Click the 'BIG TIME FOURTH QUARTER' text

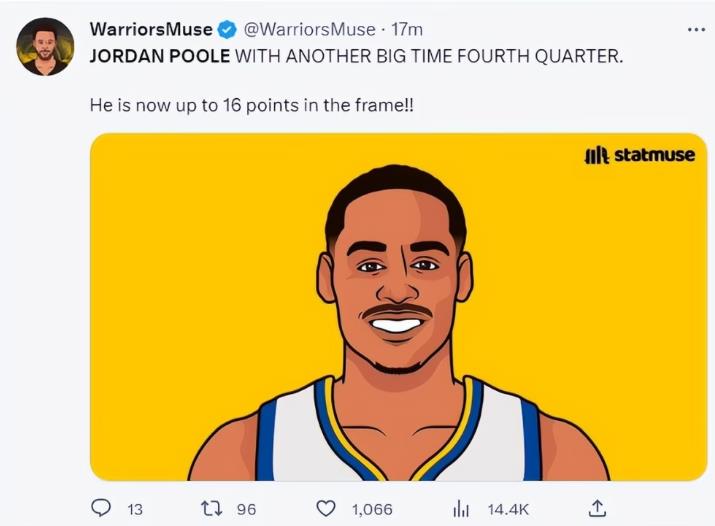pos(498,55)
